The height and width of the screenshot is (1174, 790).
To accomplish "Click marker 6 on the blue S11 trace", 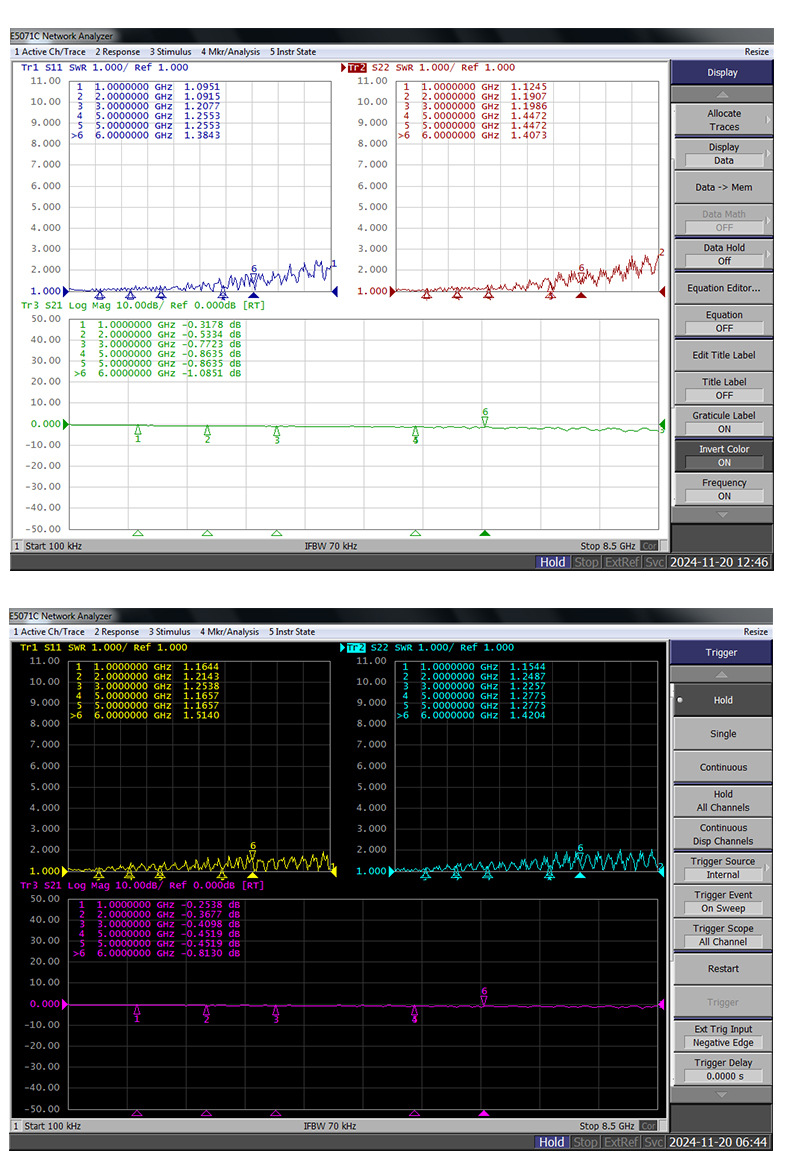I will pos(254,275).
